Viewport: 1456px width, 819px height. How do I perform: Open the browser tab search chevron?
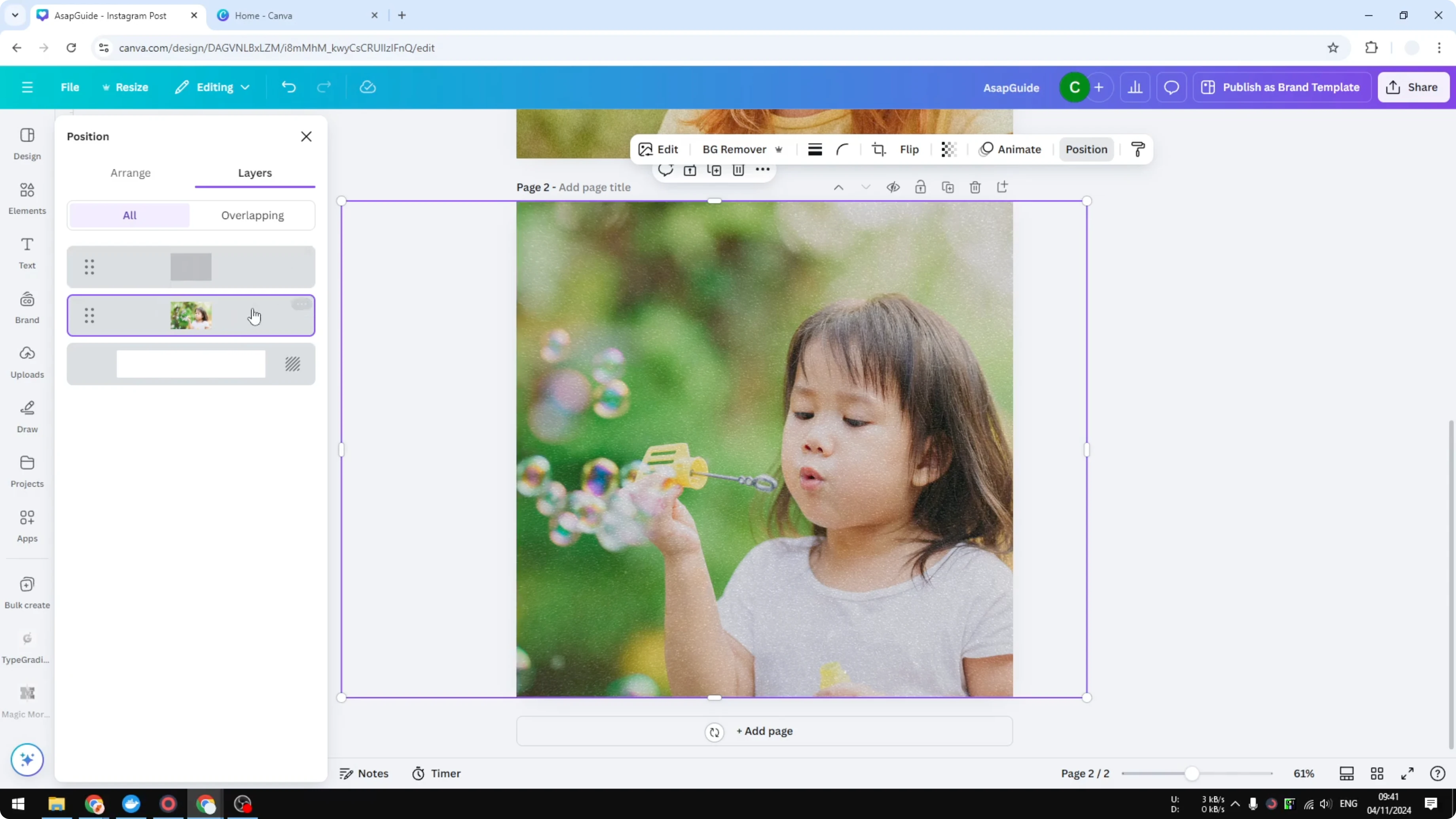pos(15,15)
